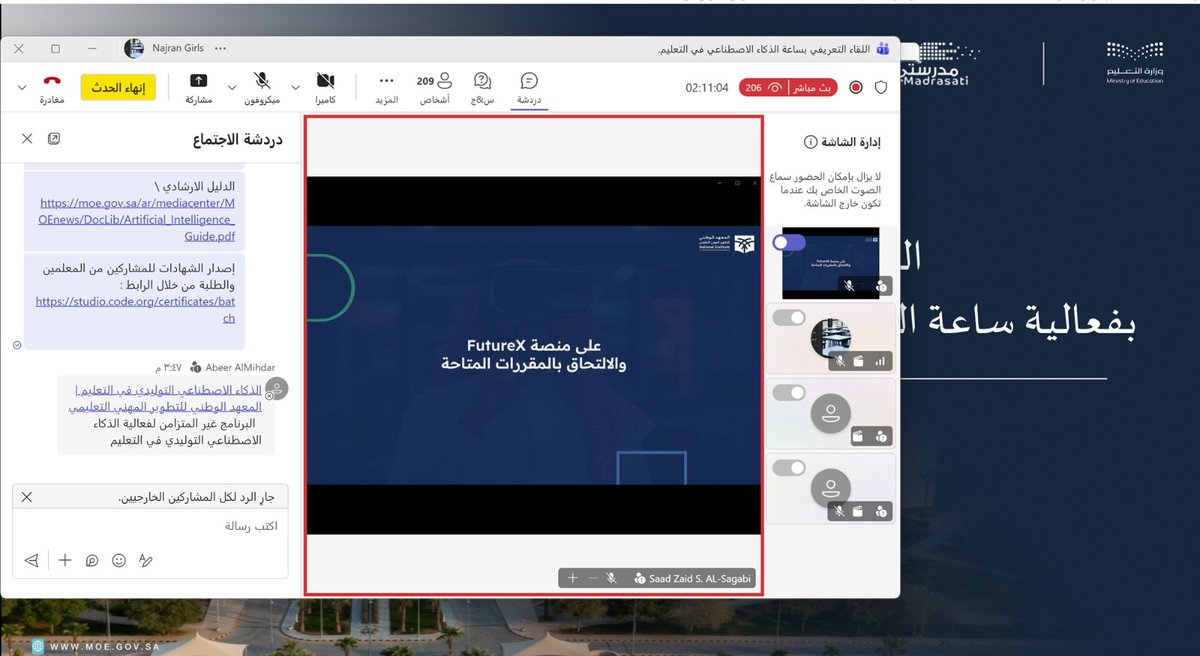The width and height of the screenshot is (1200, 656).
Task: Click the message read receipt icon
Action: coord(17,343)
